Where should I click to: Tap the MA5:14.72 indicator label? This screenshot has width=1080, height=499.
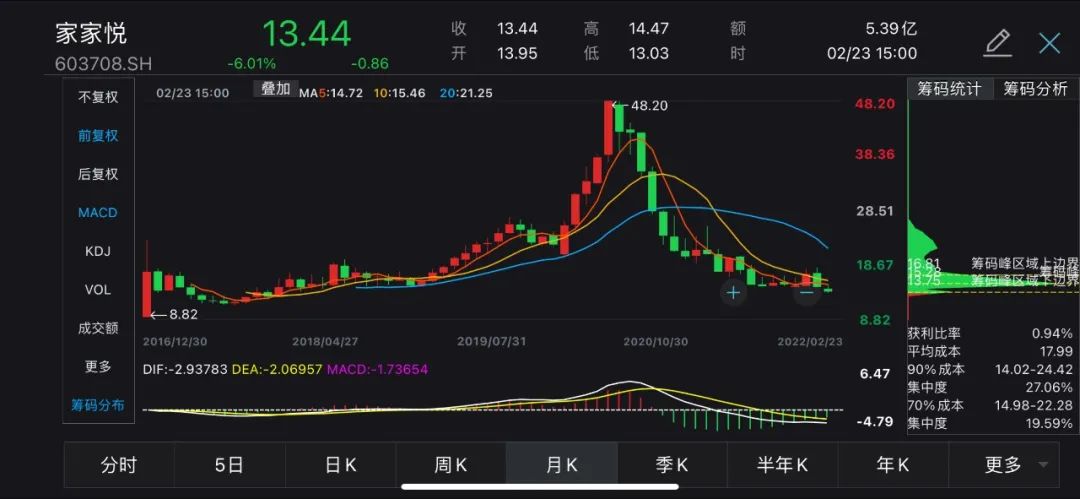tap(331, 93)
